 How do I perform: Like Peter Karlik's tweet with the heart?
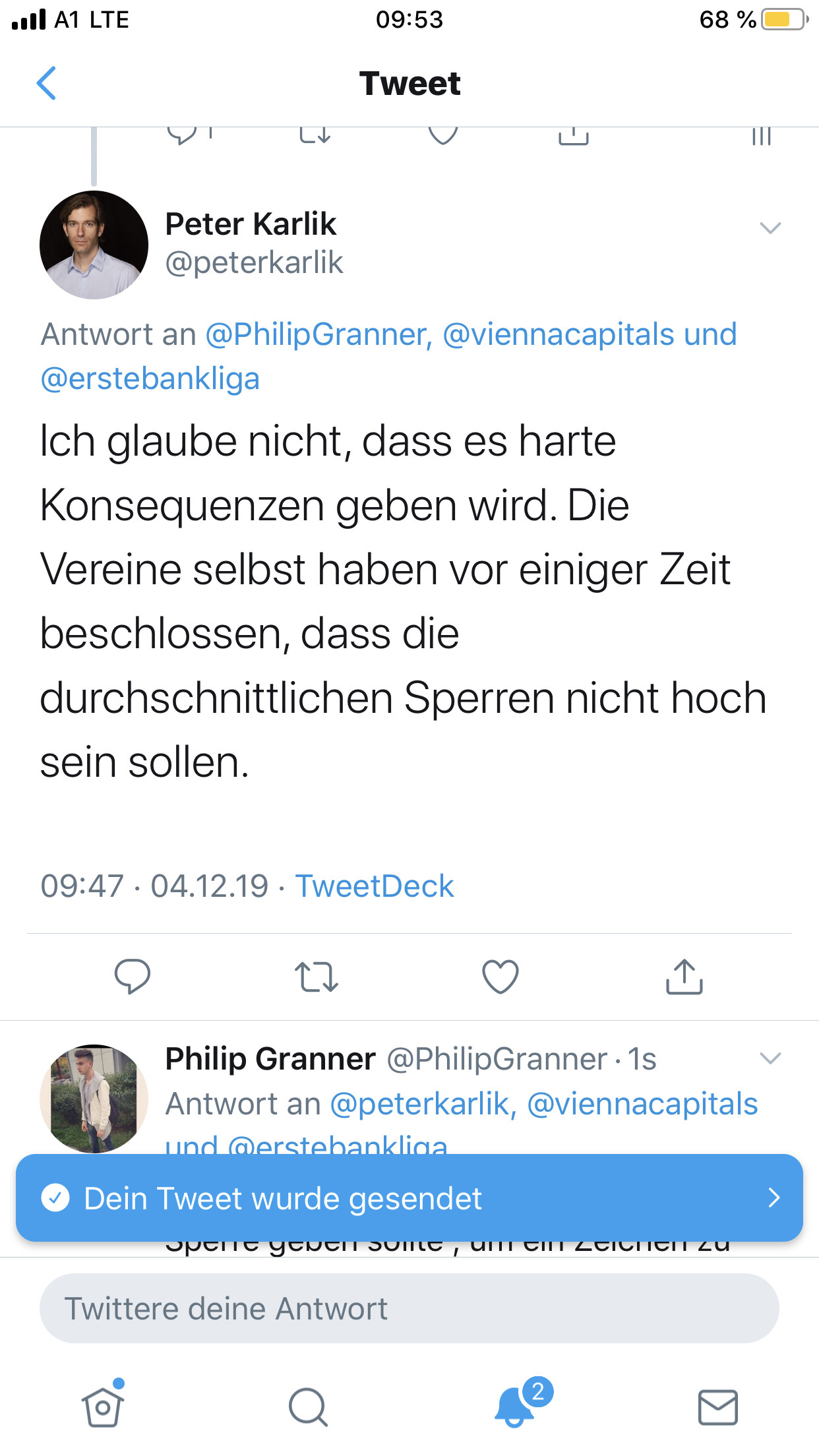coord(501,977)
